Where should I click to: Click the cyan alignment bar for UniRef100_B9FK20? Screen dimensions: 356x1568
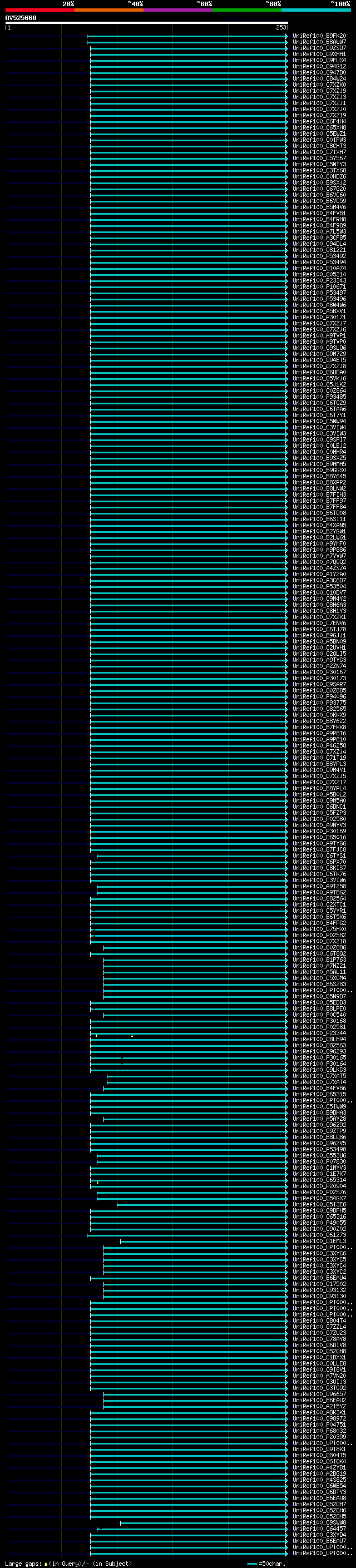(x=187, y=36)
